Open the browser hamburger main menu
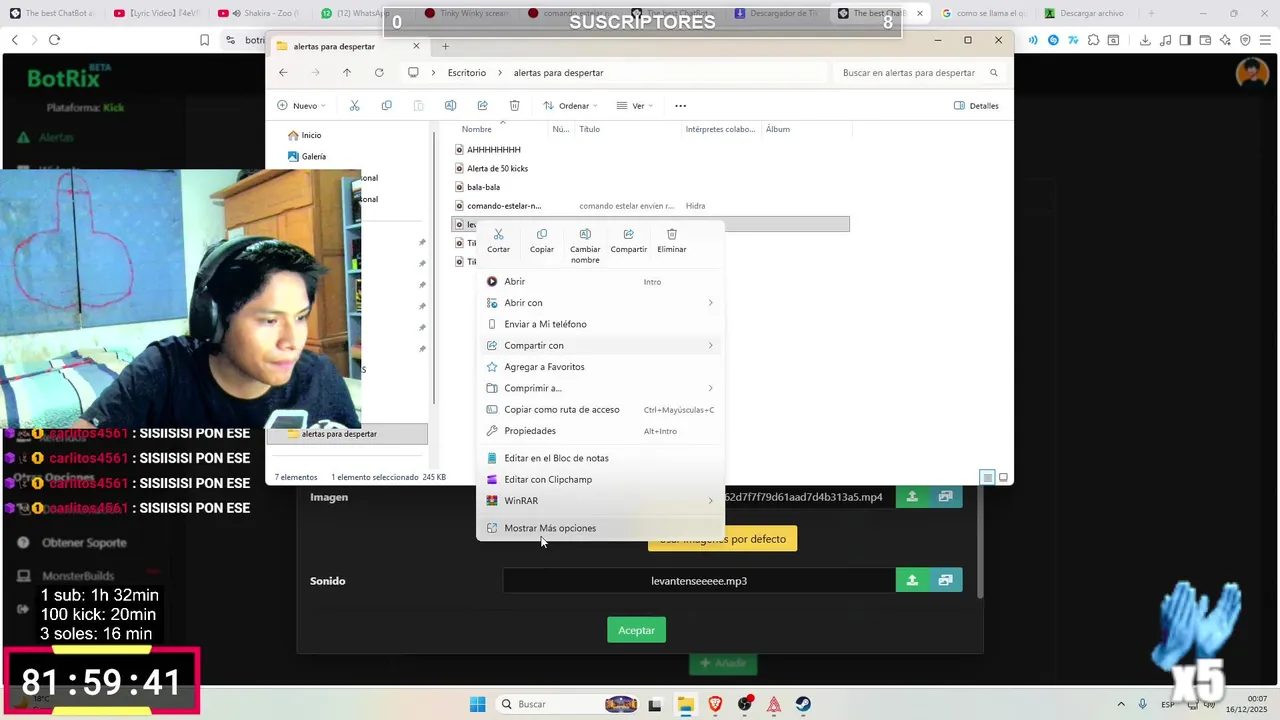The image size is (1280, 720). (x=1265, y=40)
